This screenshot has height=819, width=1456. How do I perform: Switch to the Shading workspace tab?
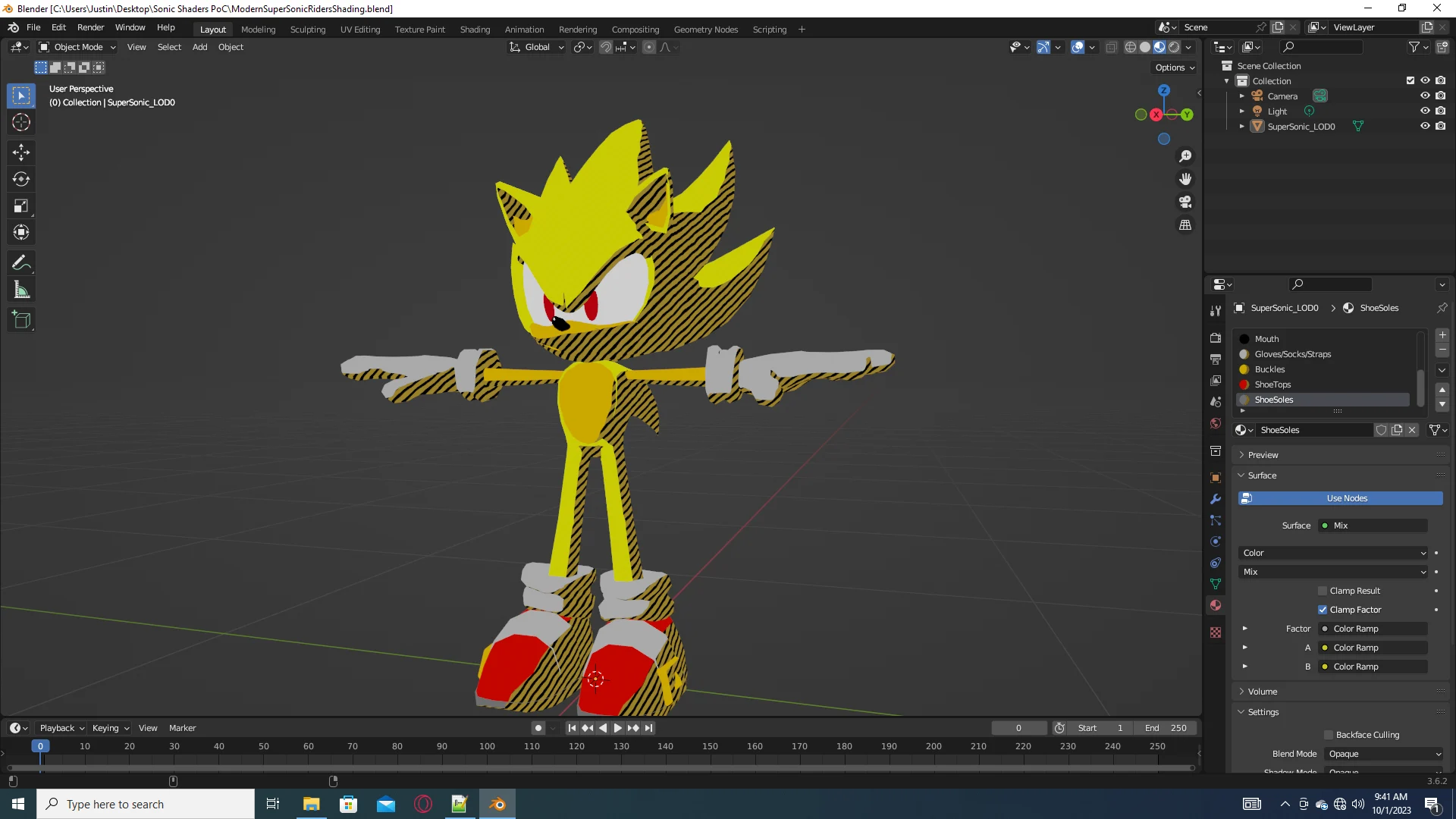(475, 29)
